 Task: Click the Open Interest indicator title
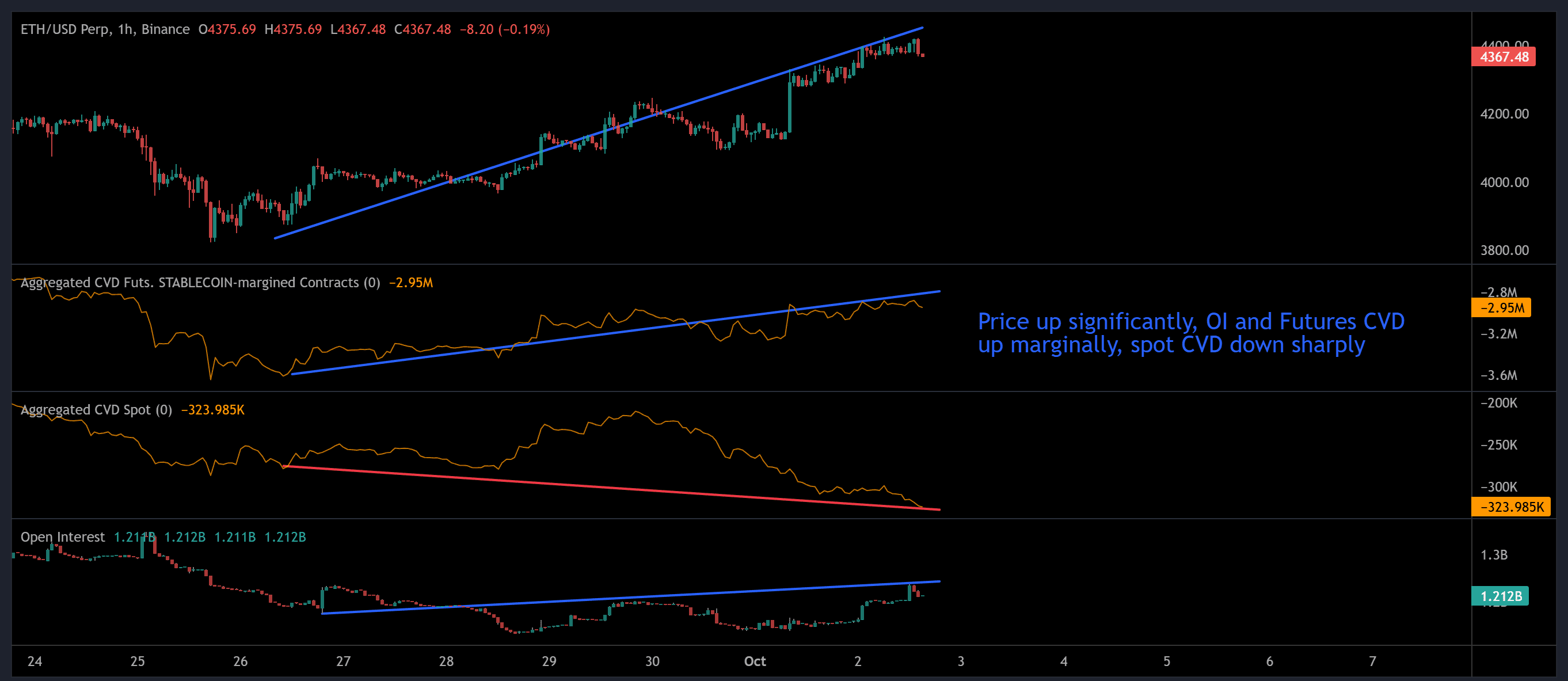coord(63,537)
